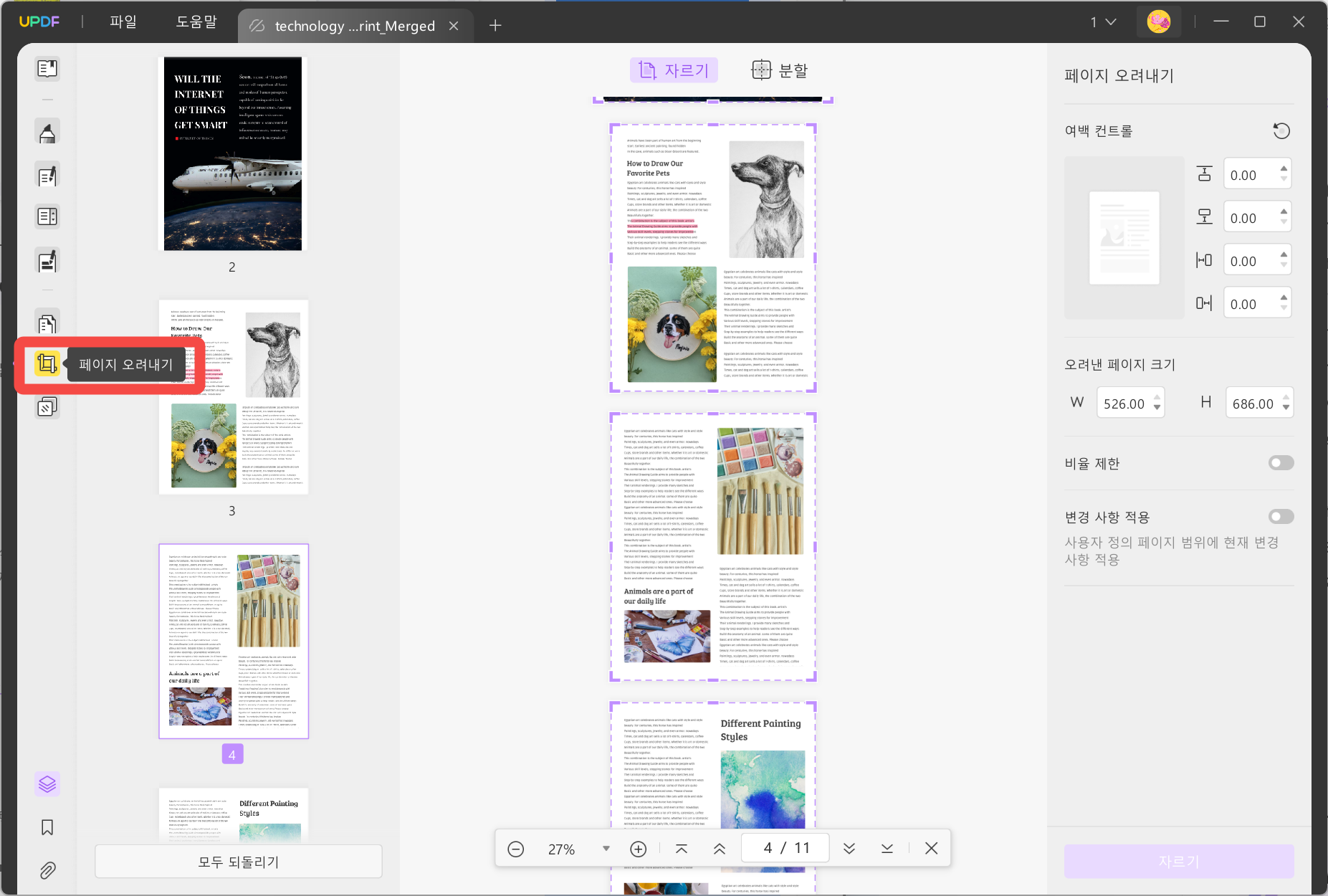The height and width of the screenshot is (896, 1328).
Task: Go to the next page
Action: pos(849,849)
